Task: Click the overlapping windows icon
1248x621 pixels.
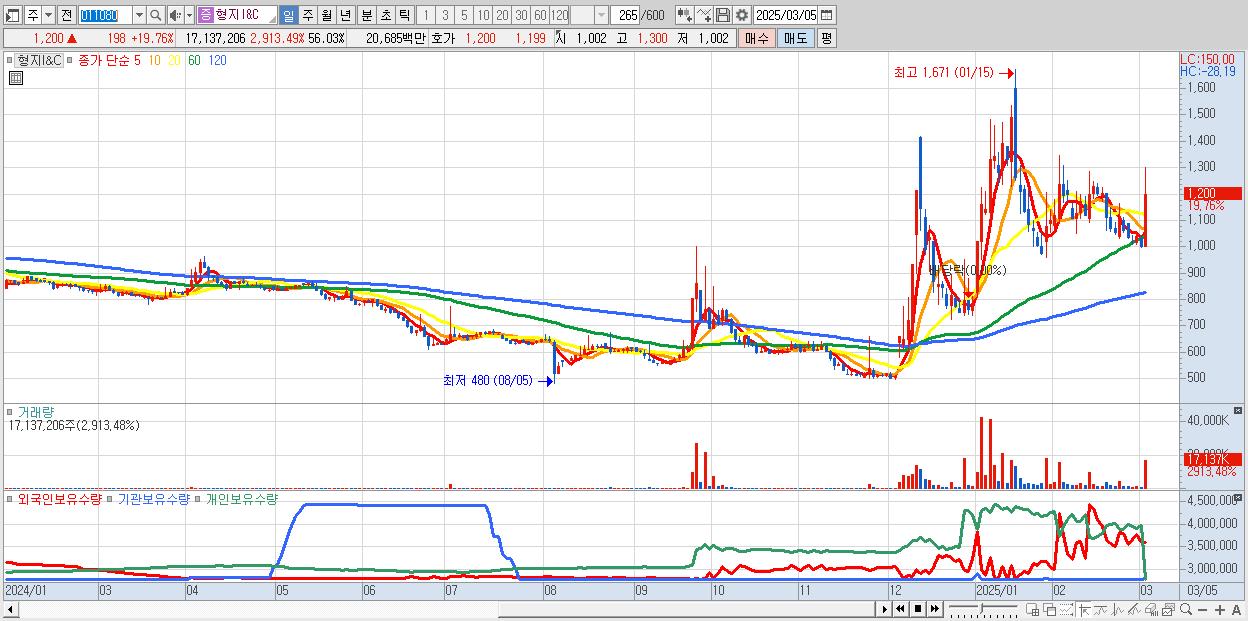Action: (x=1050, y=609)
